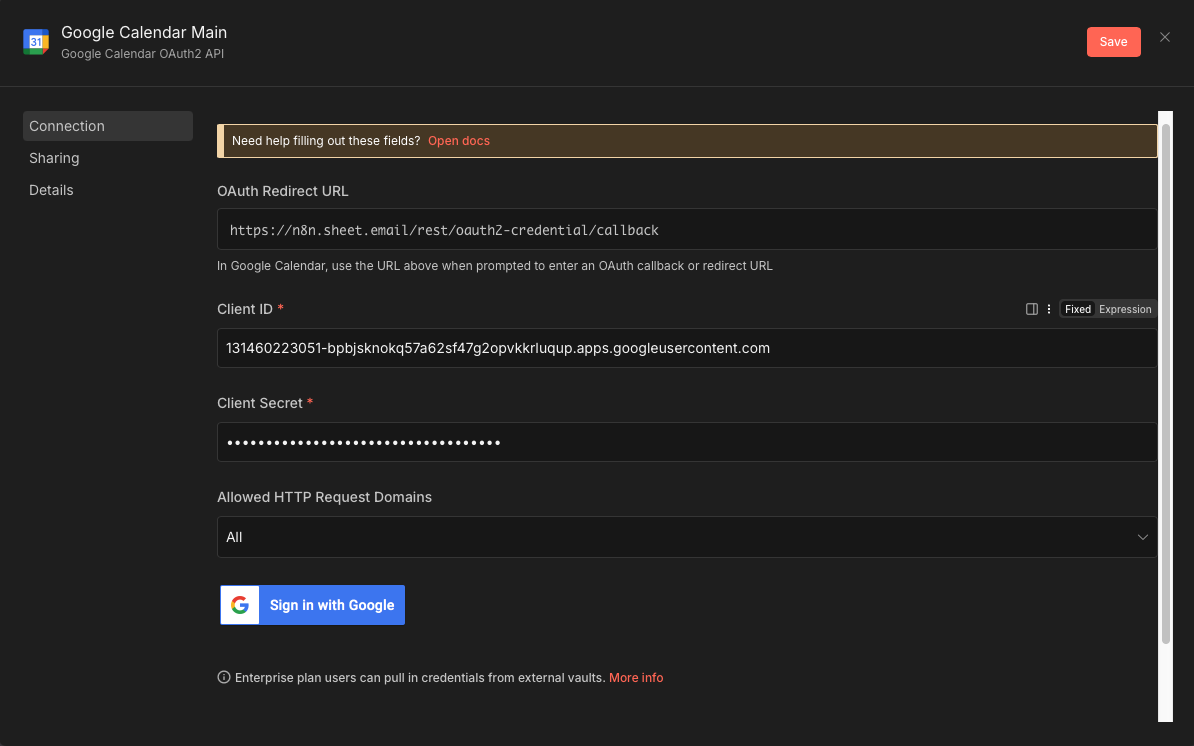Click the Google G logo on the sign-in button

click(x=239, y=605)
